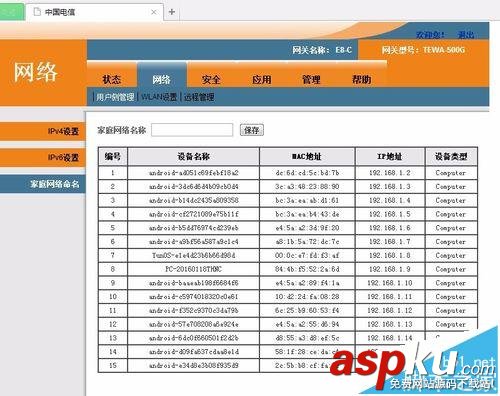
Task: Select IP address 192.168.1.8
Action: point(390,255)
